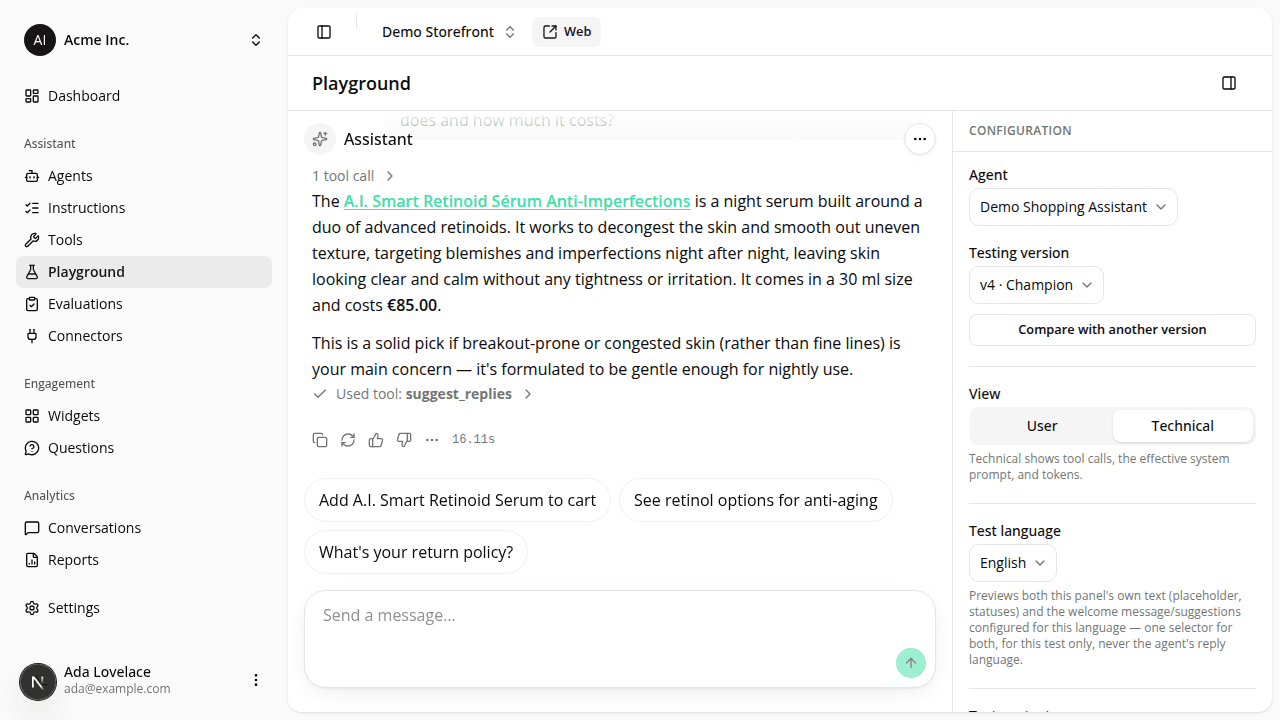Choose What's your return policy? suggestion
The image size is (1280, 720).
[x=416, y=552]
